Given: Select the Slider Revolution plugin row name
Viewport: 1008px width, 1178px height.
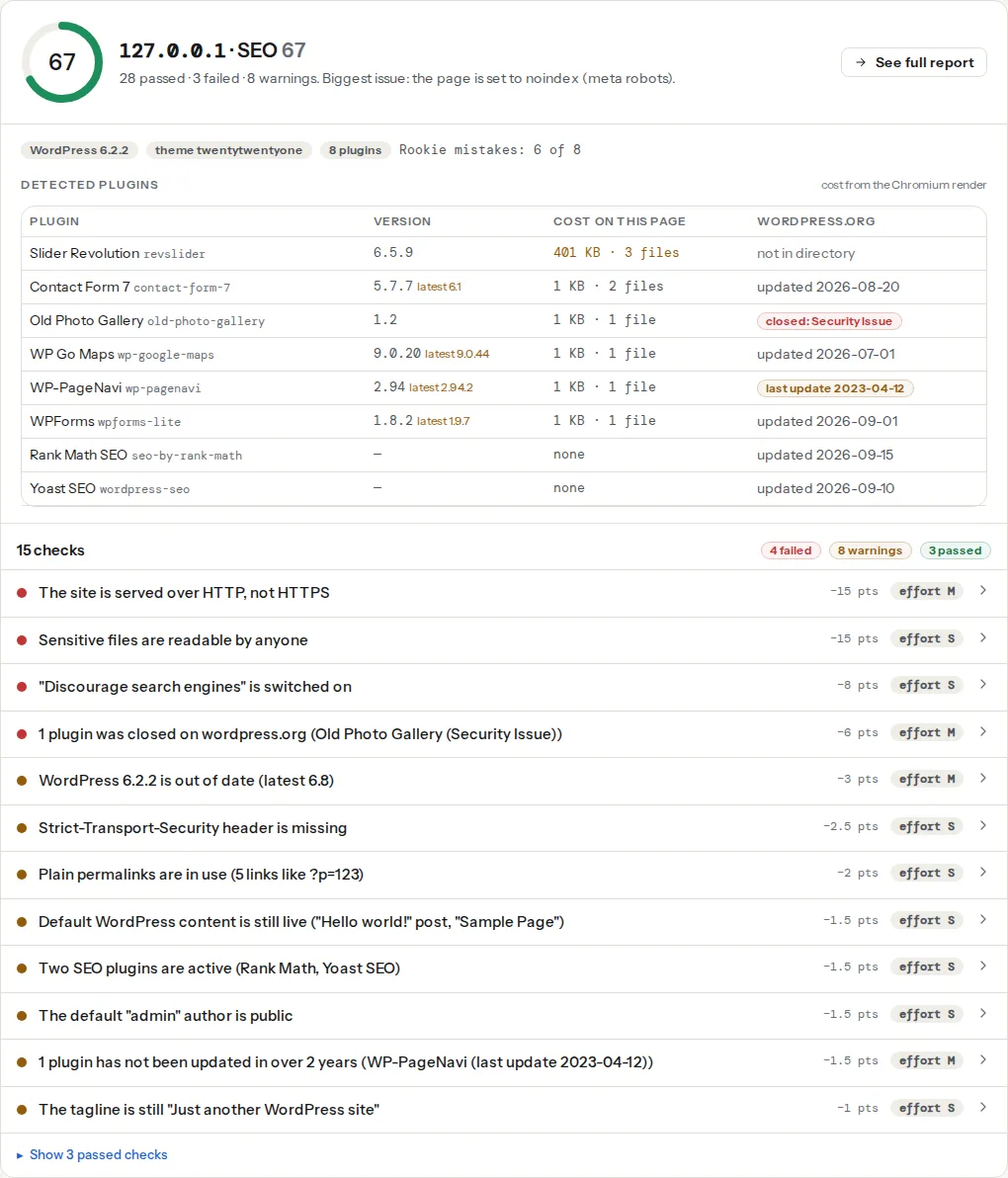Looking at the screenshot, I should 85,253.
